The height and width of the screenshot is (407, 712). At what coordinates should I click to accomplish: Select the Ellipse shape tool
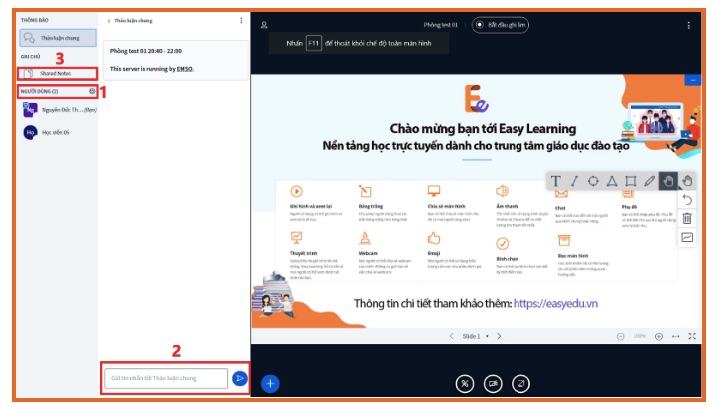click(593, 181)
